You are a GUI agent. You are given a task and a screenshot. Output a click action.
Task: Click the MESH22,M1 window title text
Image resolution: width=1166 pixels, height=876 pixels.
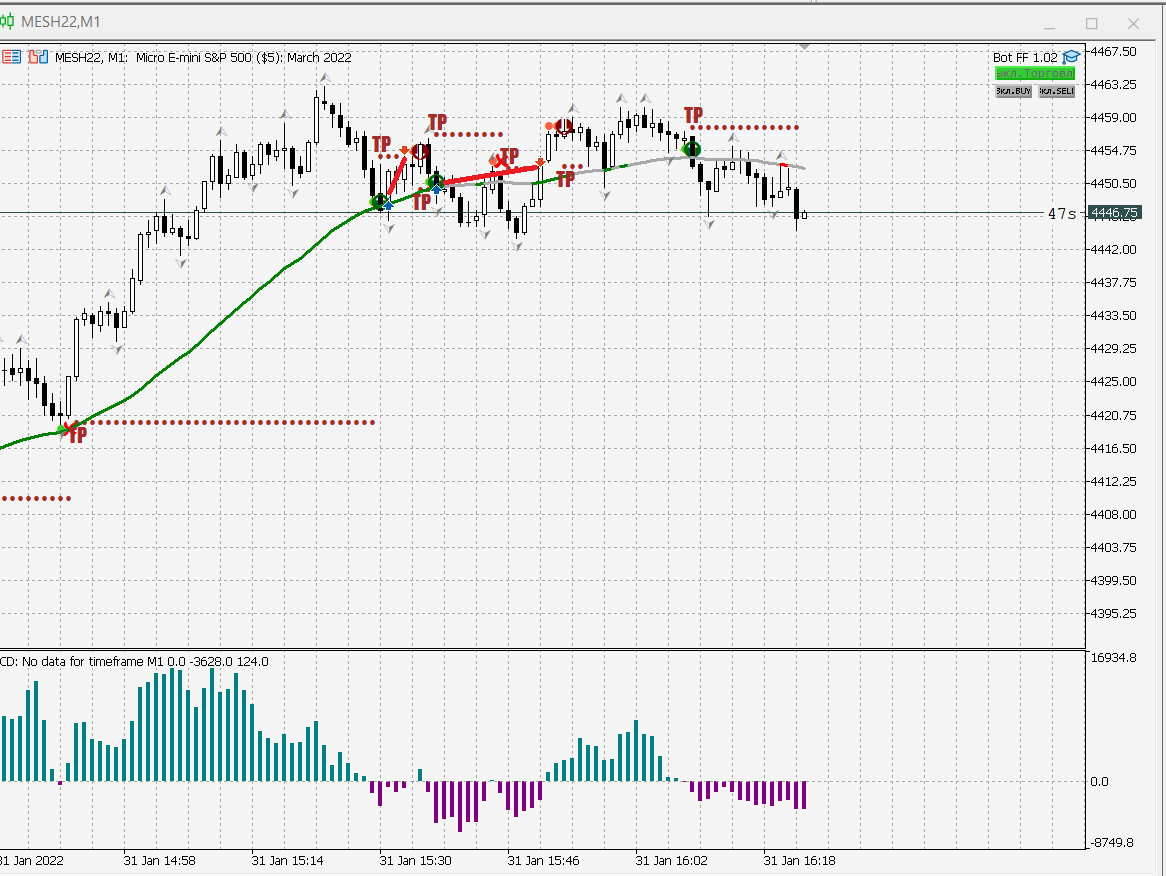pos(60,22)
